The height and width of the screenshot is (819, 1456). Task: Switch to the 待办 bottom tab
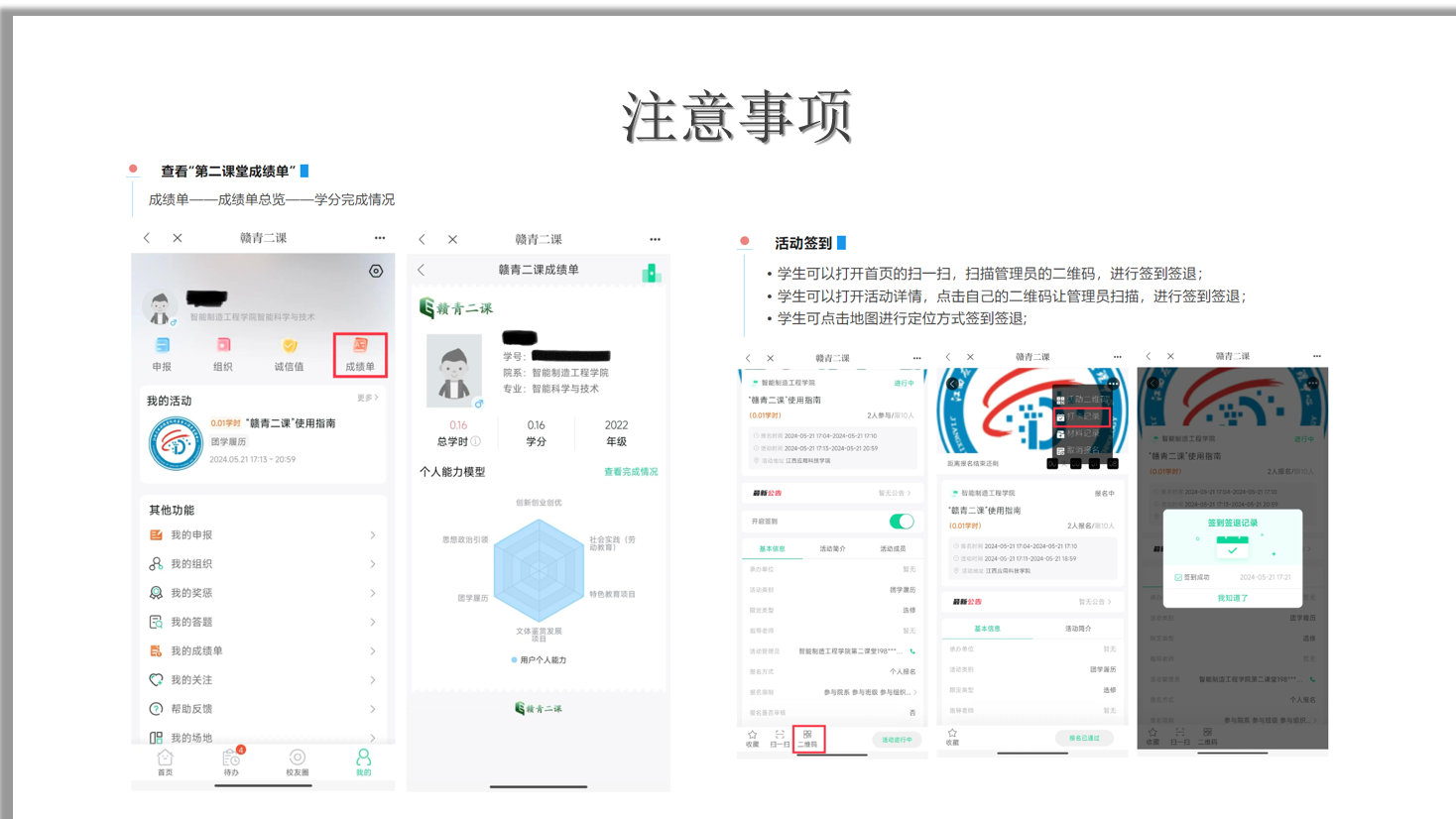click(231, 761)
